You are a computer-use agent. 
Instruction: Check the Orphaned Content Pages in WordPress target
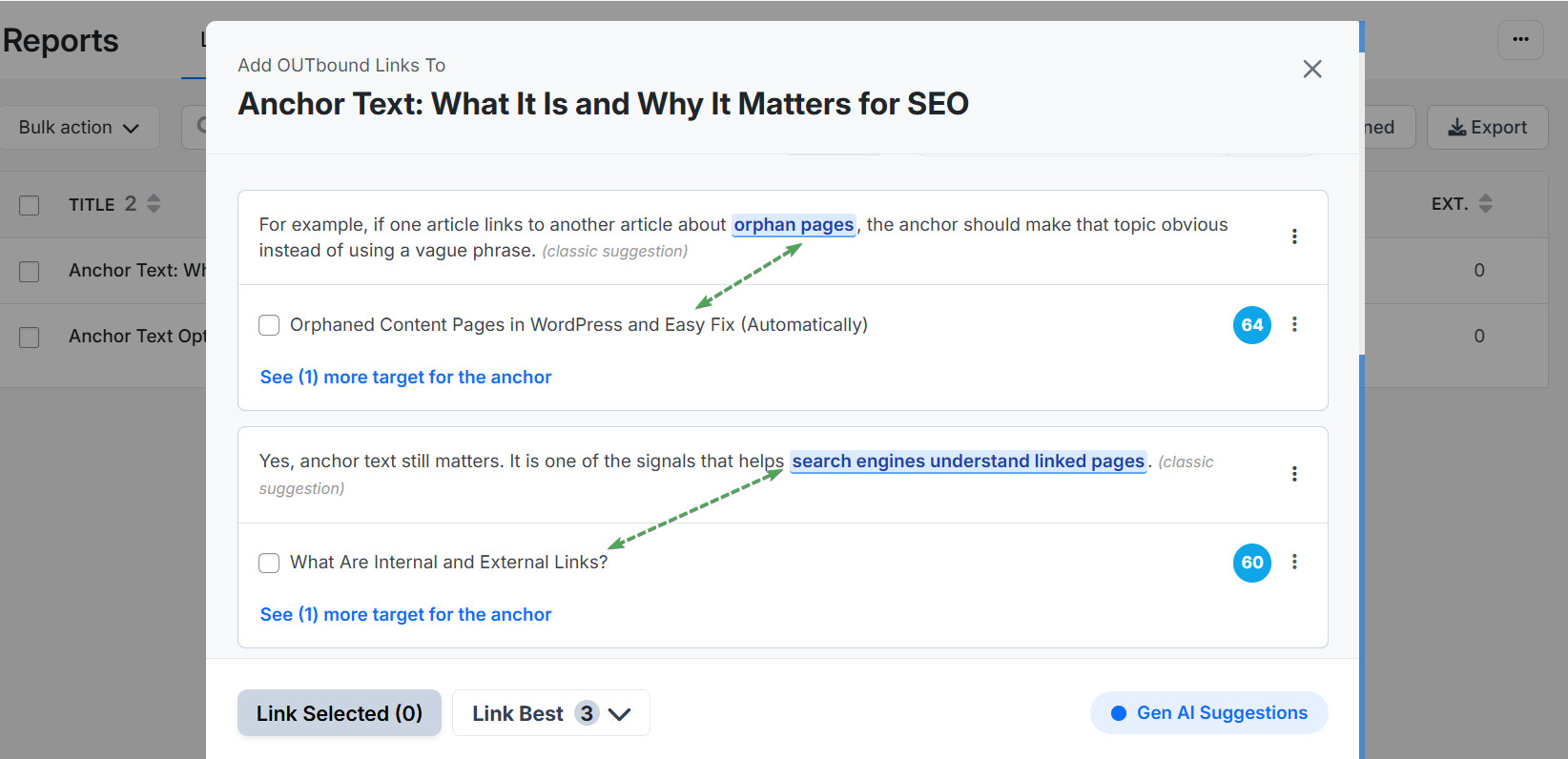coord(269,325)
